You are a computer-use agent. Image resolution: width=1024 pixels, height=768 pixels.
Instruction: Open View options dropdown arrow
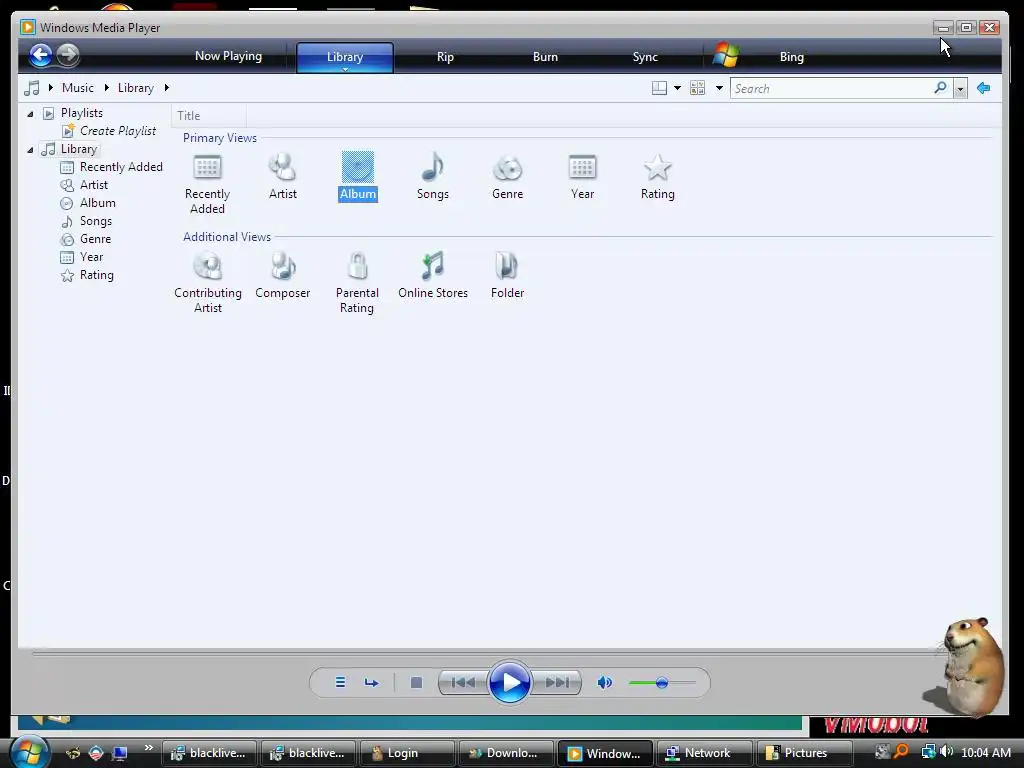(x=719, y=88)
